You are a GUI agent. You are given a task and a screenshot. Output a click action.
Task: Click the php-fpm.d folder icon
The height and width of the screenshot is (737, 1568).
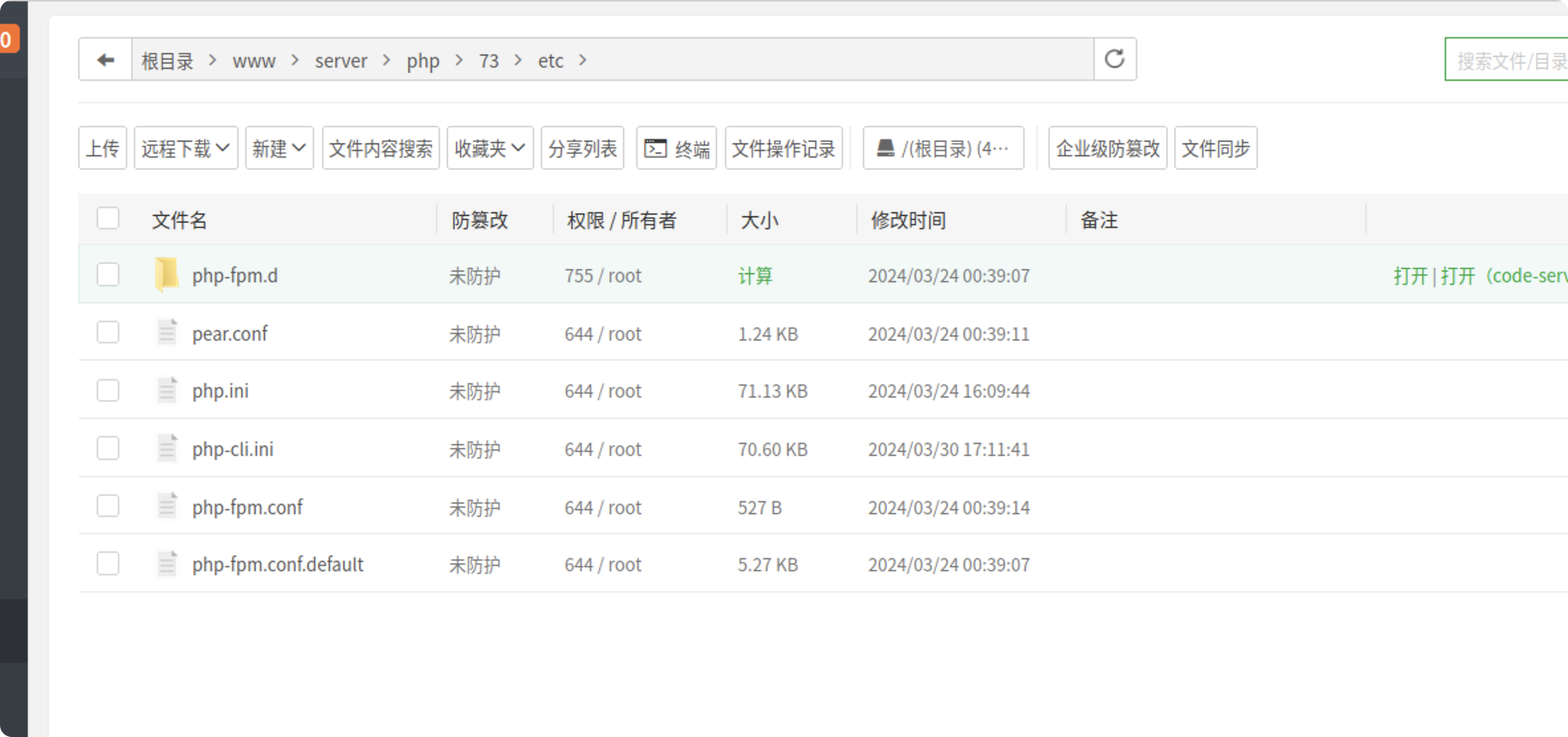pyautogui.click(x=167, y=274)
